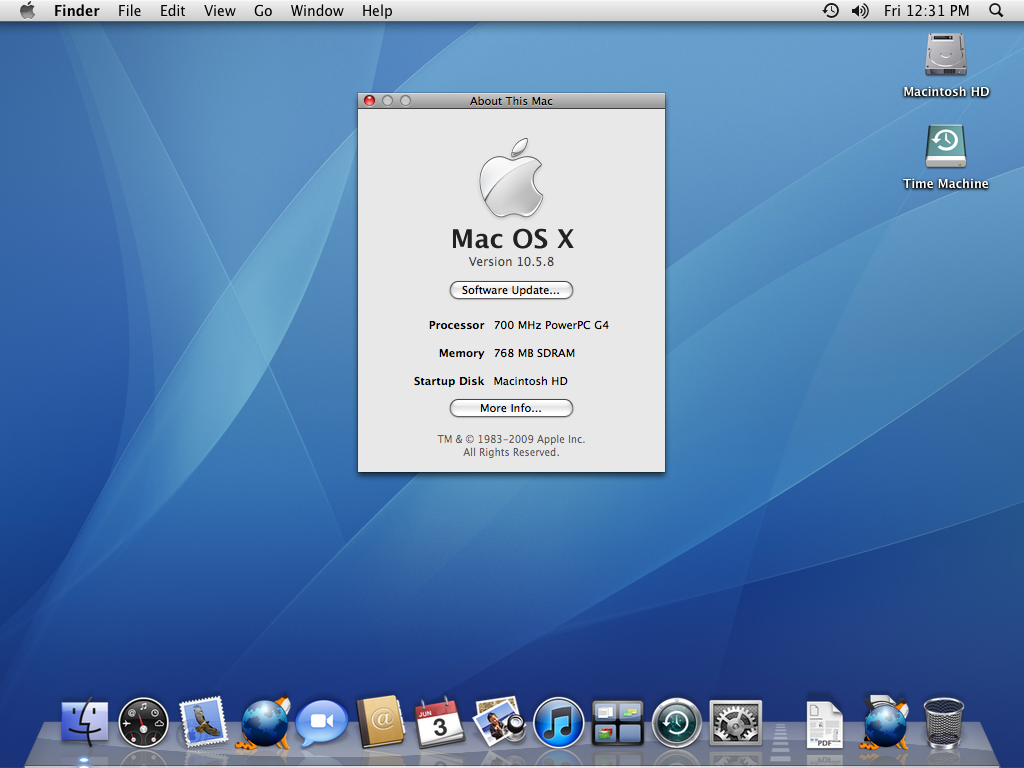The width and height of the screenshot is (1024, 768).
Task: Click the Startup Disk value Macintosh HD
Action: click(x=530, y=381)
